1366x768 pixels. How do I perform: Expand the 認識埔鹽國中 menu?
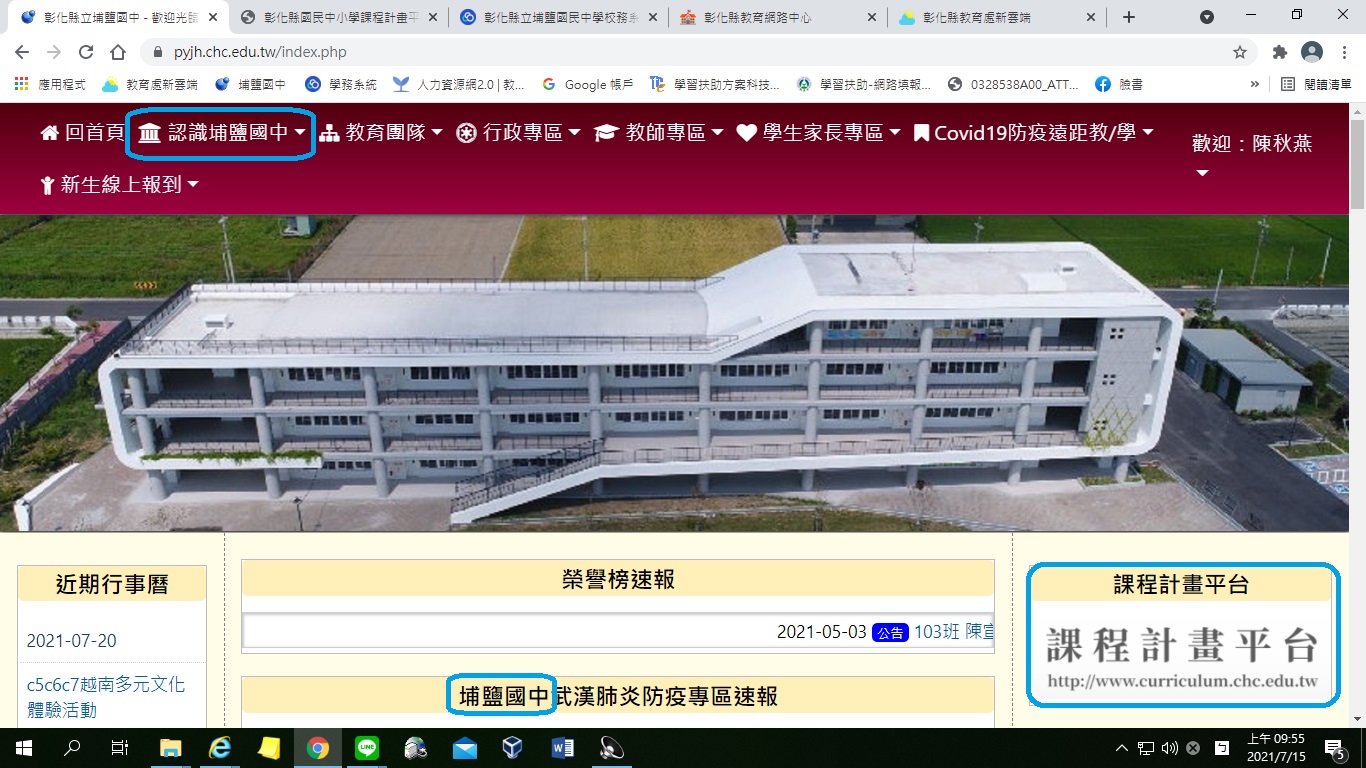coord(222,132)
